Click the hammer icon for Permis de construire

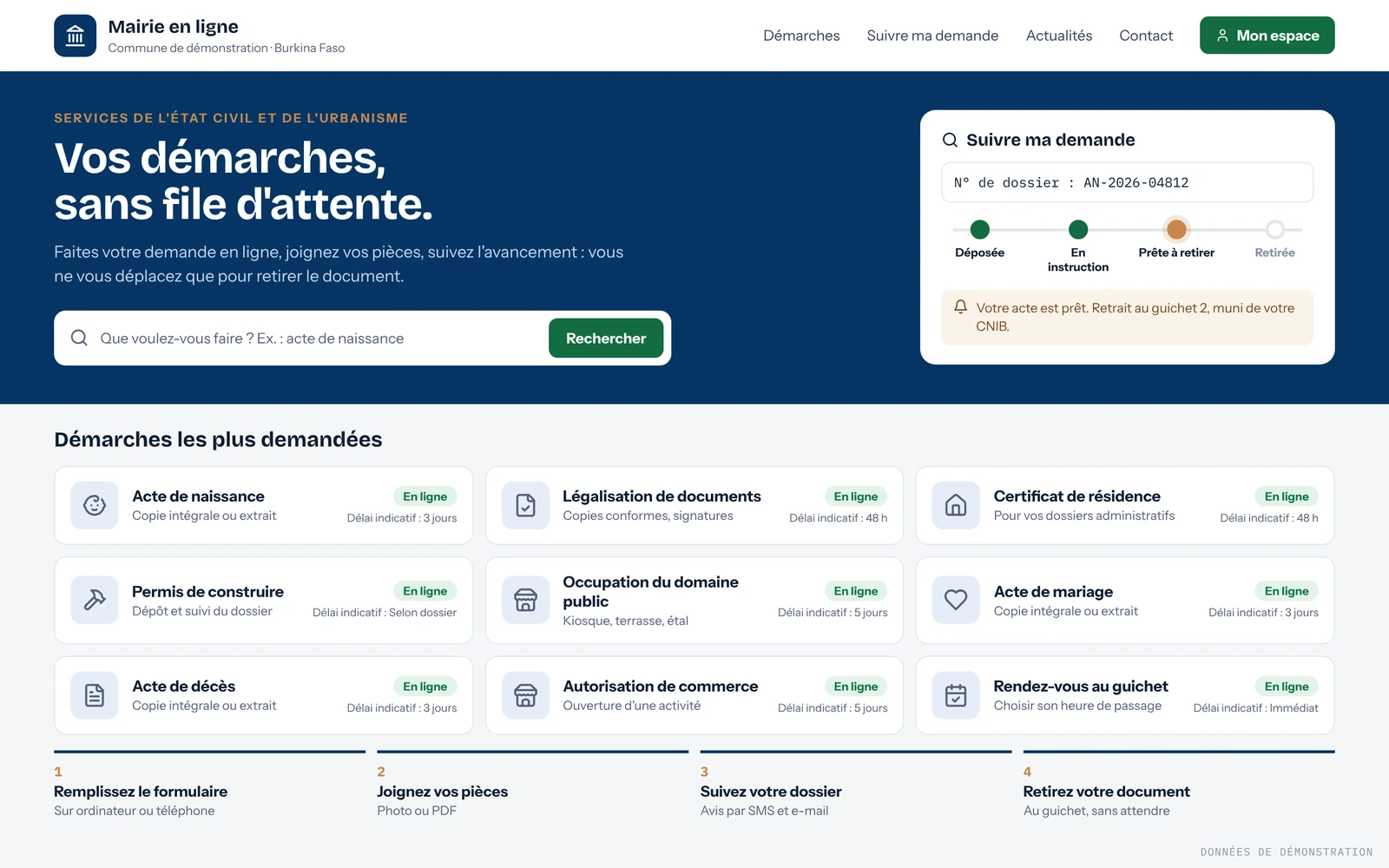[x=95, y=600]
